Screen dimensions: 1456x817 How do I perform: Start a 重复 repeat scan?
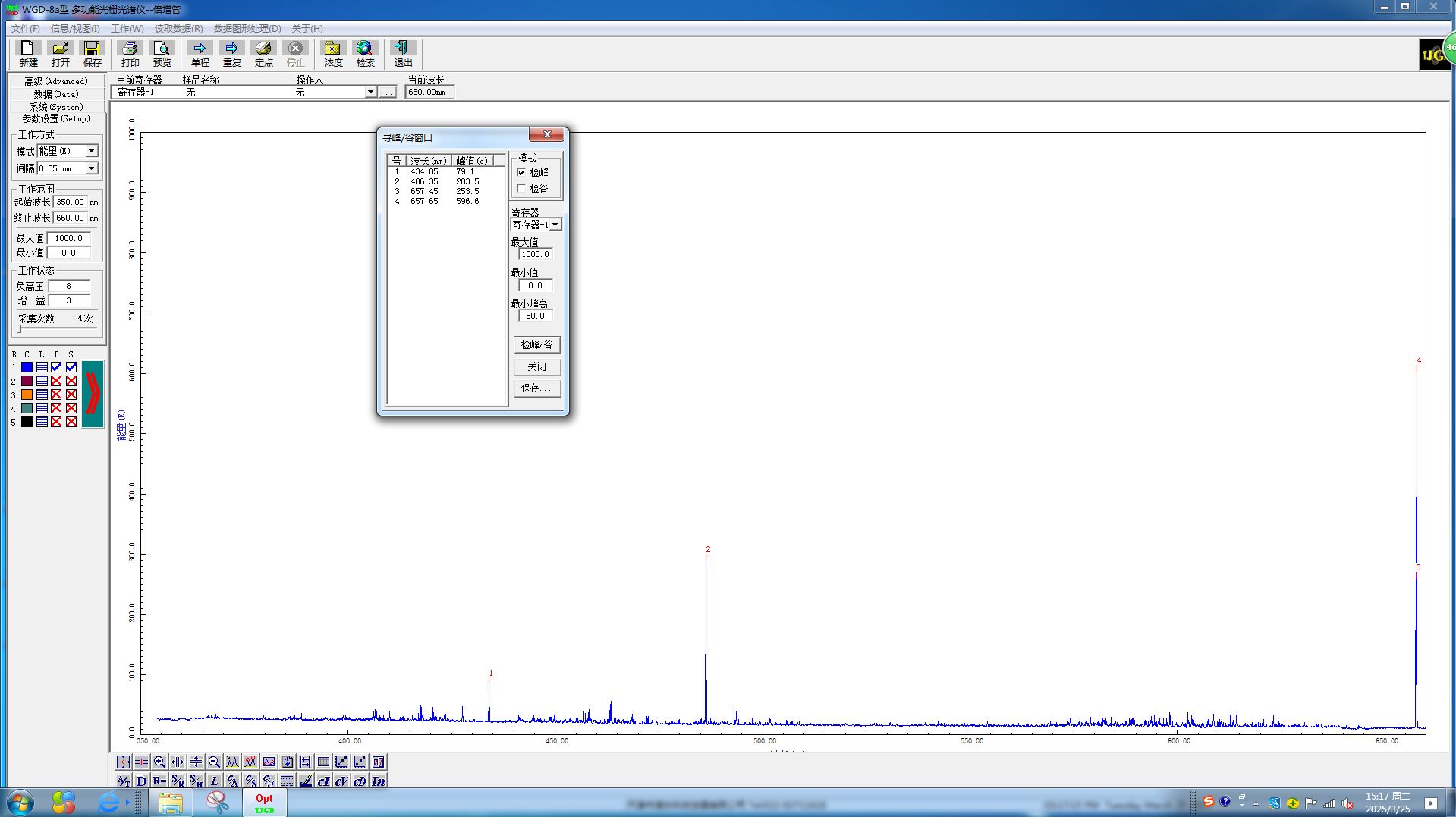click(231, 54)
